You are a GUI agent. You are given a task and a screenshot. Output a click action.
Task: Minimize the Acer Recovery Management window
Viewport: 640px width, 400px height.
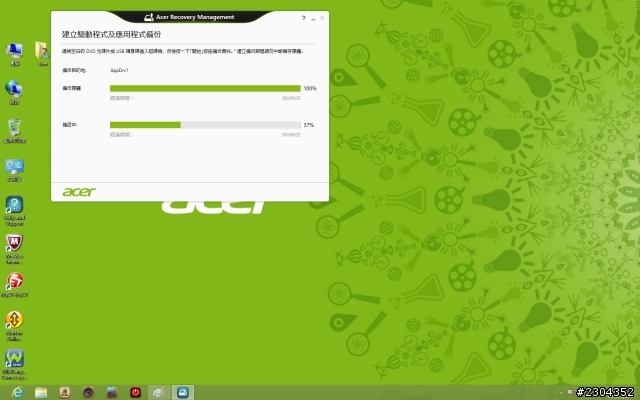[x=313, y=19]
